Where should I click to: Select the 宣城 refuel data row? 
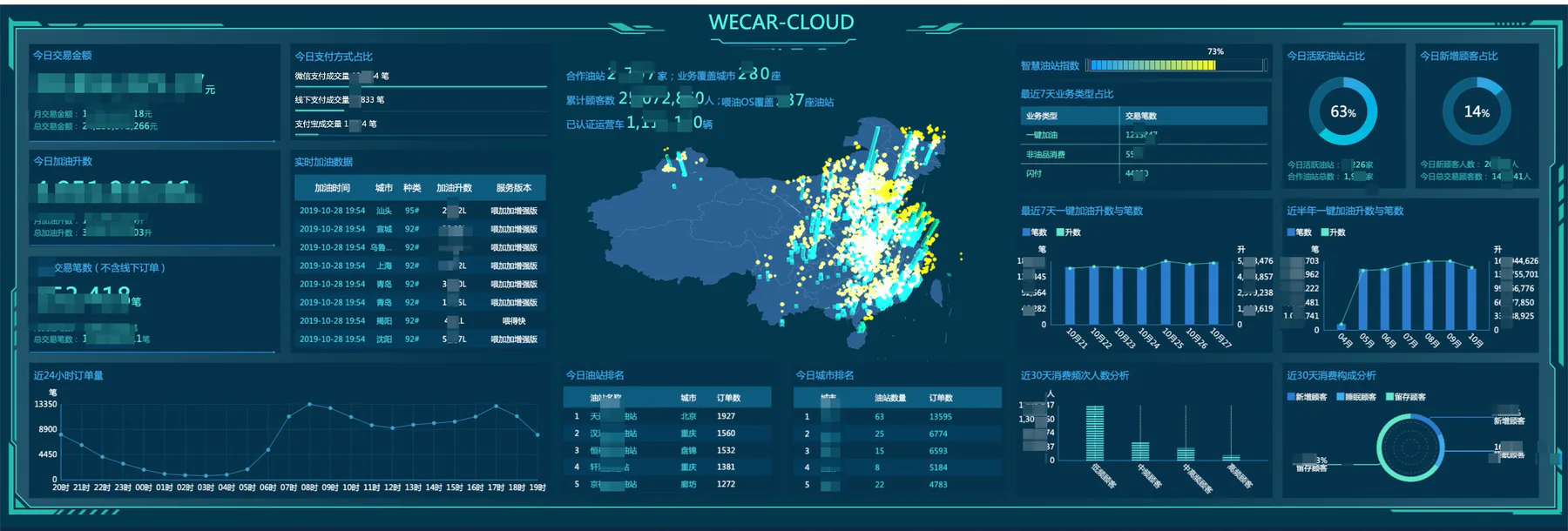tap(420, 229)
